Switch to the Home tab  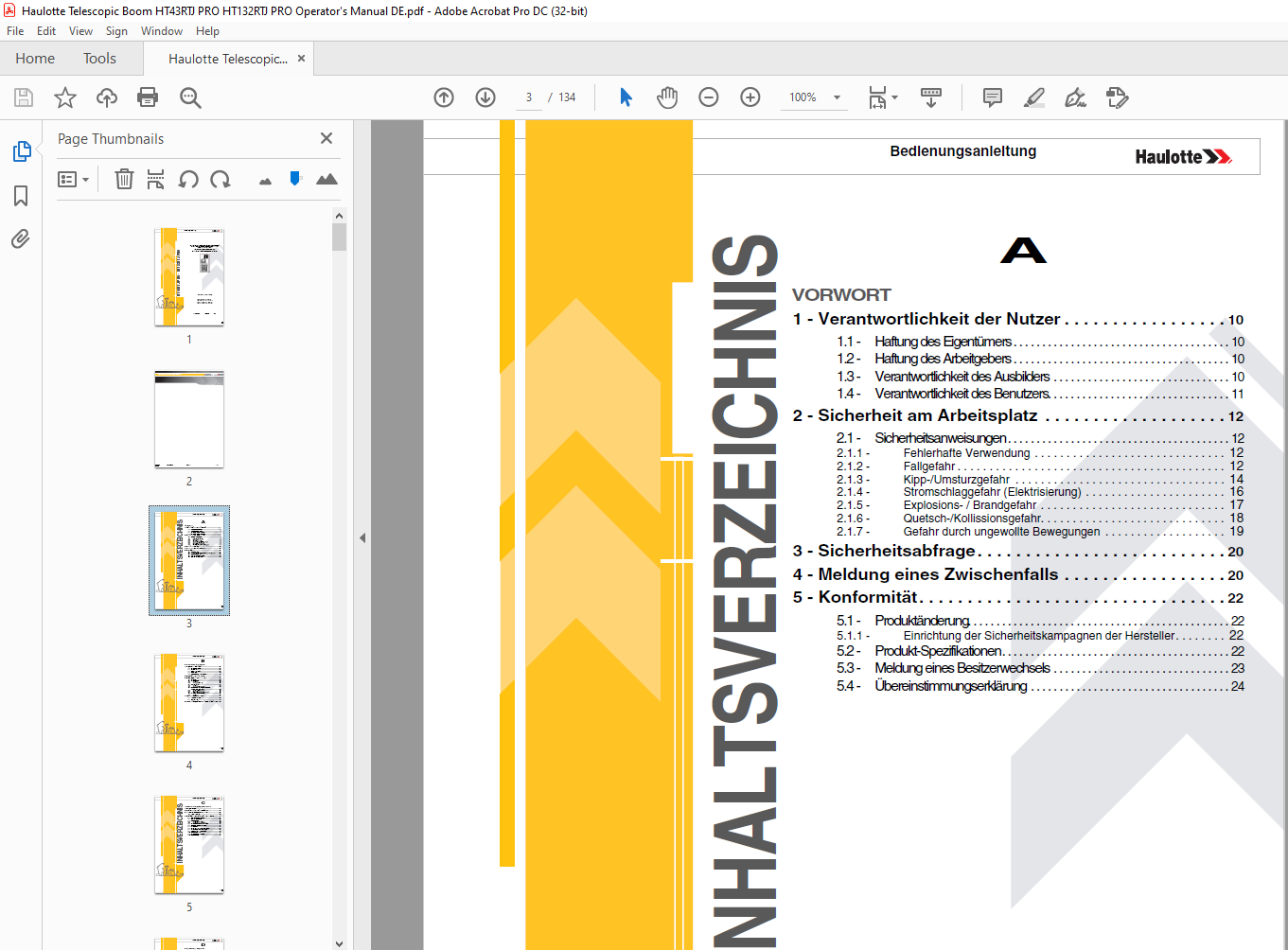pyautogui.click(x=35, y=59)
